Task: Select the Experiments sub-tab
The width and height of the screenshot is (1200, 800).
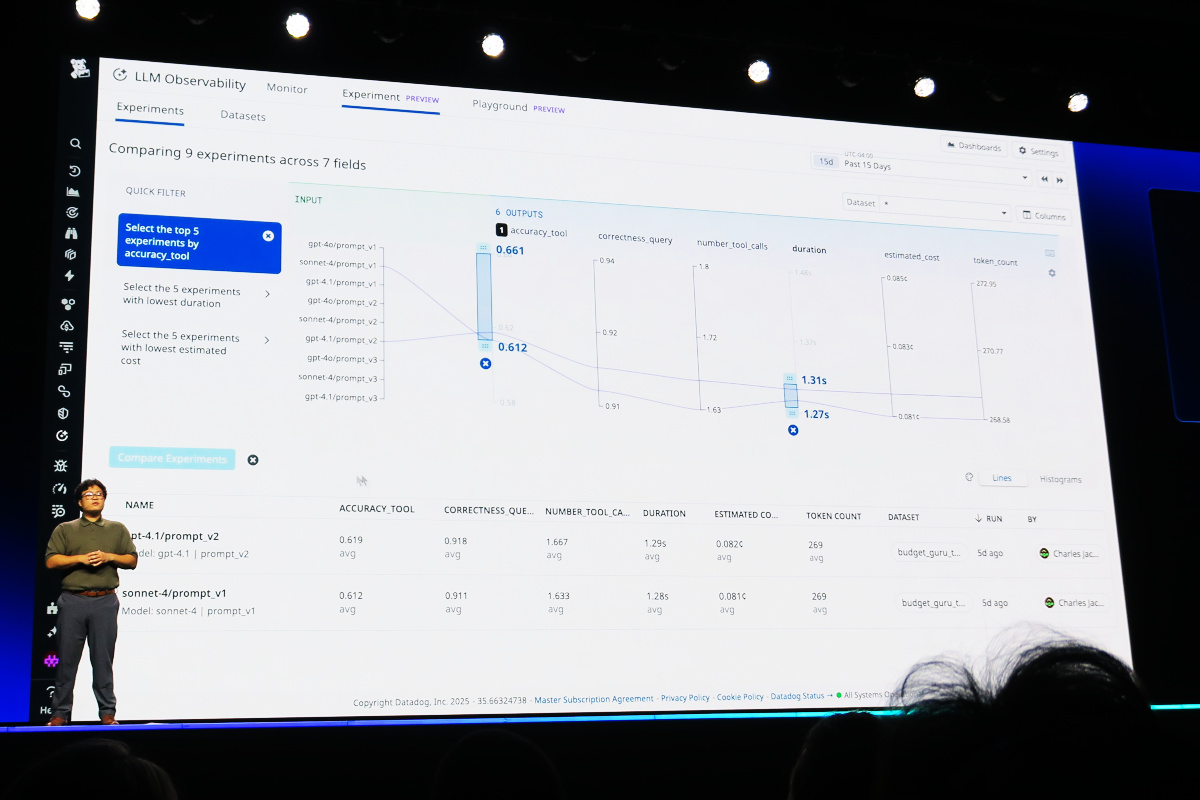Action: (150, 109)
